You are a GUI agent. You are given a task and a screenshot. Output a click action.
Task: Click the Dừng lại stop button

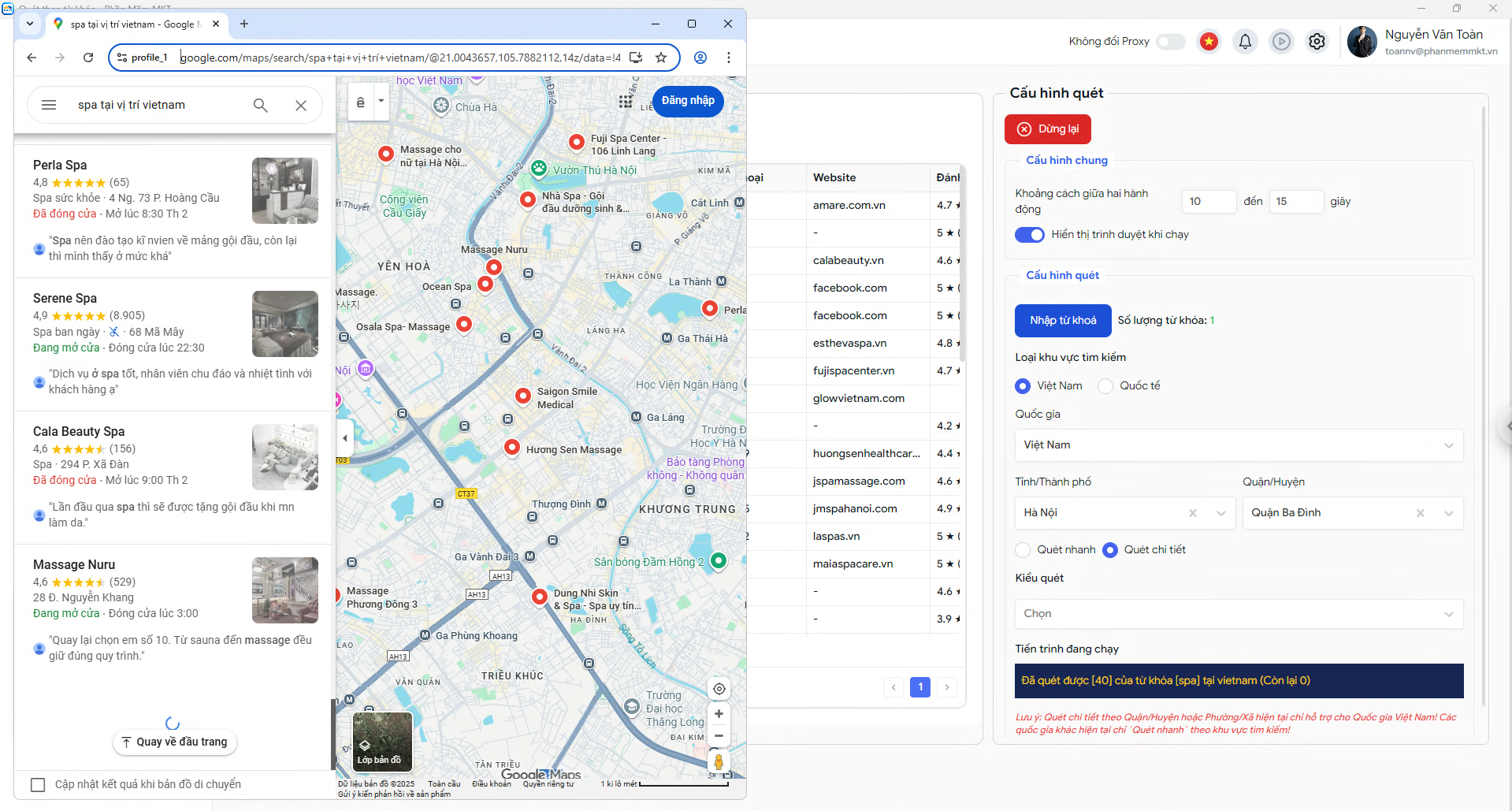tap(1048, 129)
